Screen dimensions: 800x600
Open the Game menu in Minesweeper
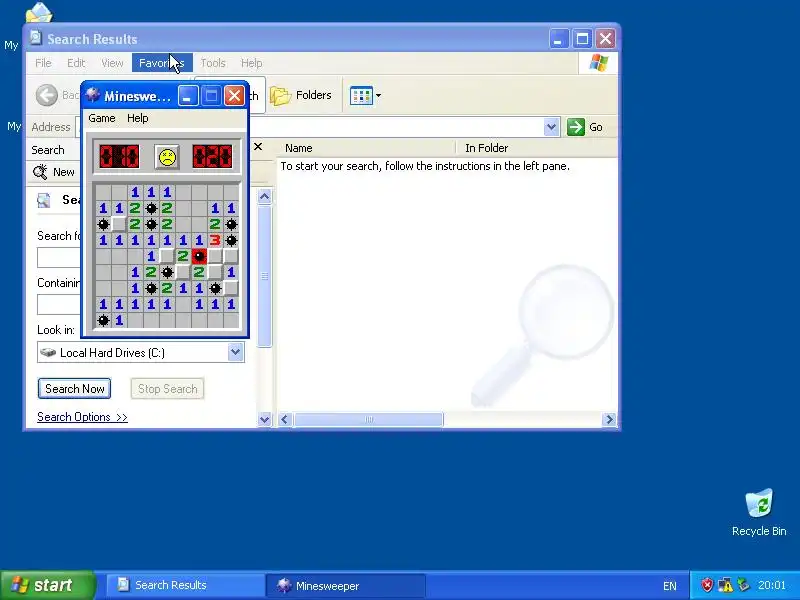[x=102, y=118]
